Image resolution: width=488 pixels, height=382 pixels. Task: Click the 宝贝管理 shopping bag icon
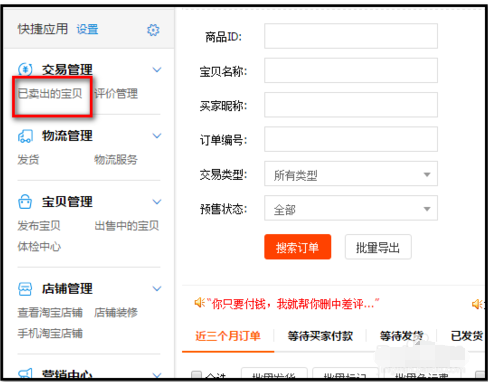coord(25,202)
